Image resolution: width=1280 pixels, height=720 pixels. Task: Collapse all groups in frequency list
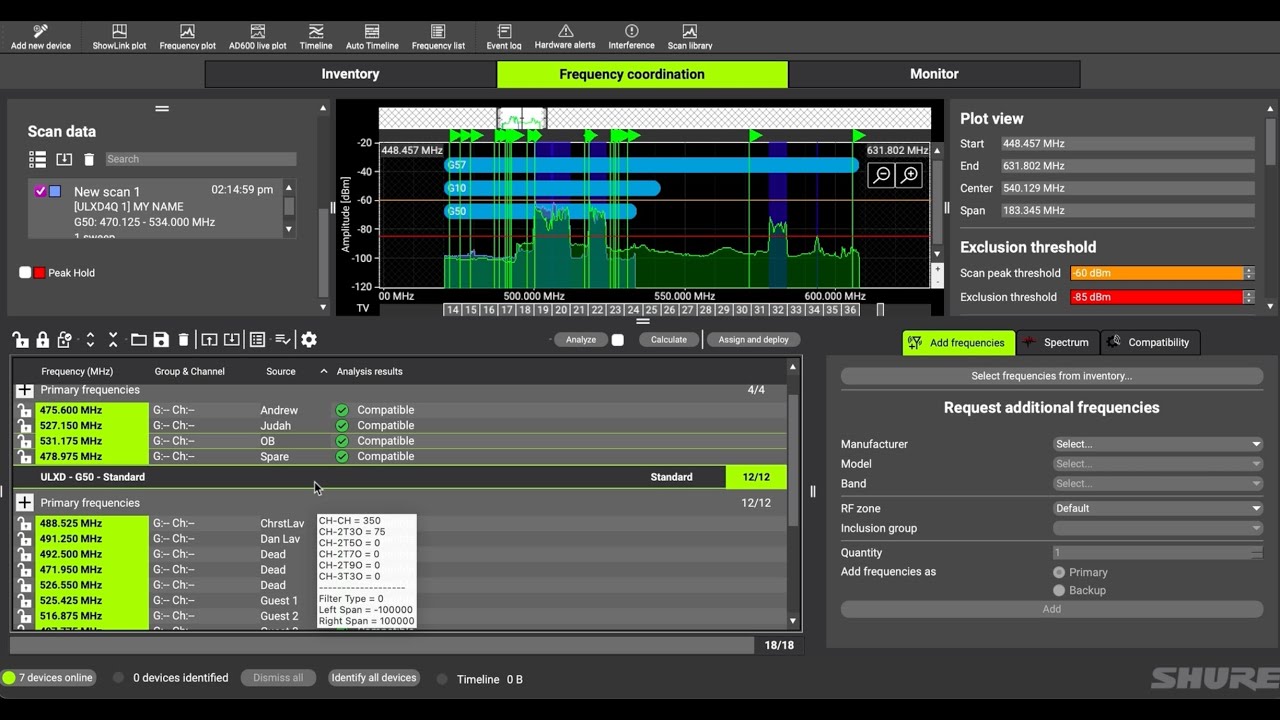pyautogui.click(x=113, y=340)
